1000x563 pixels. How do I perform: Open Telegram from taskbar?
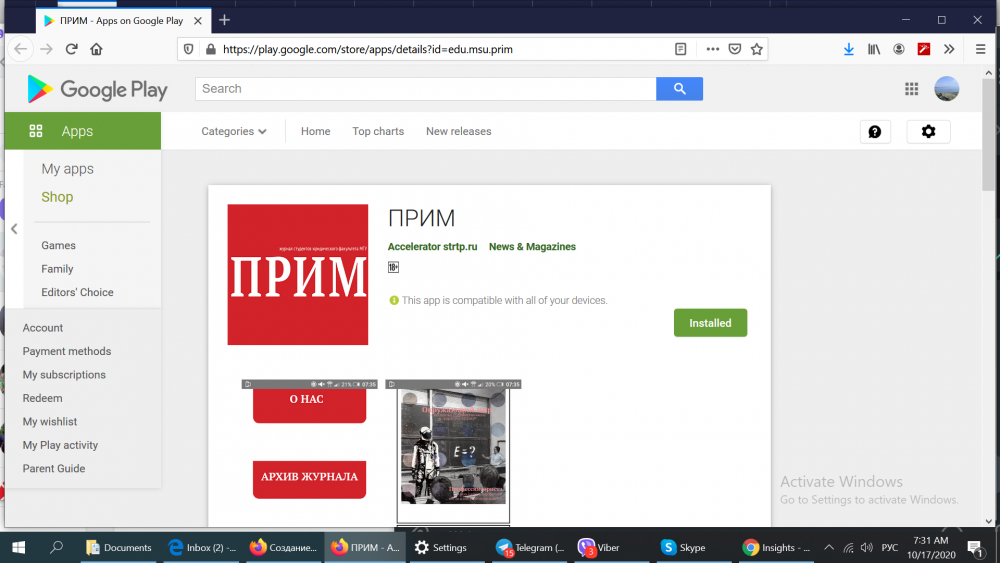click(529, 547)
